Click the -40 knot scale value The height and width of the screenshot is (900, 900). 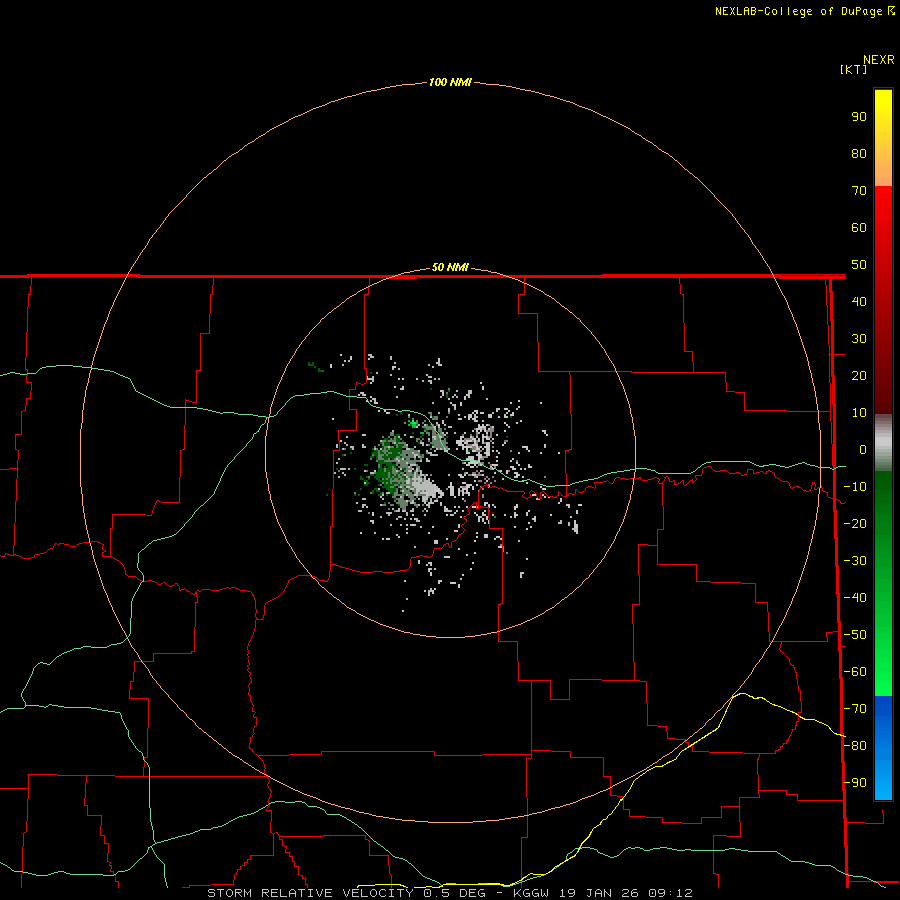[x=855, y=598]
